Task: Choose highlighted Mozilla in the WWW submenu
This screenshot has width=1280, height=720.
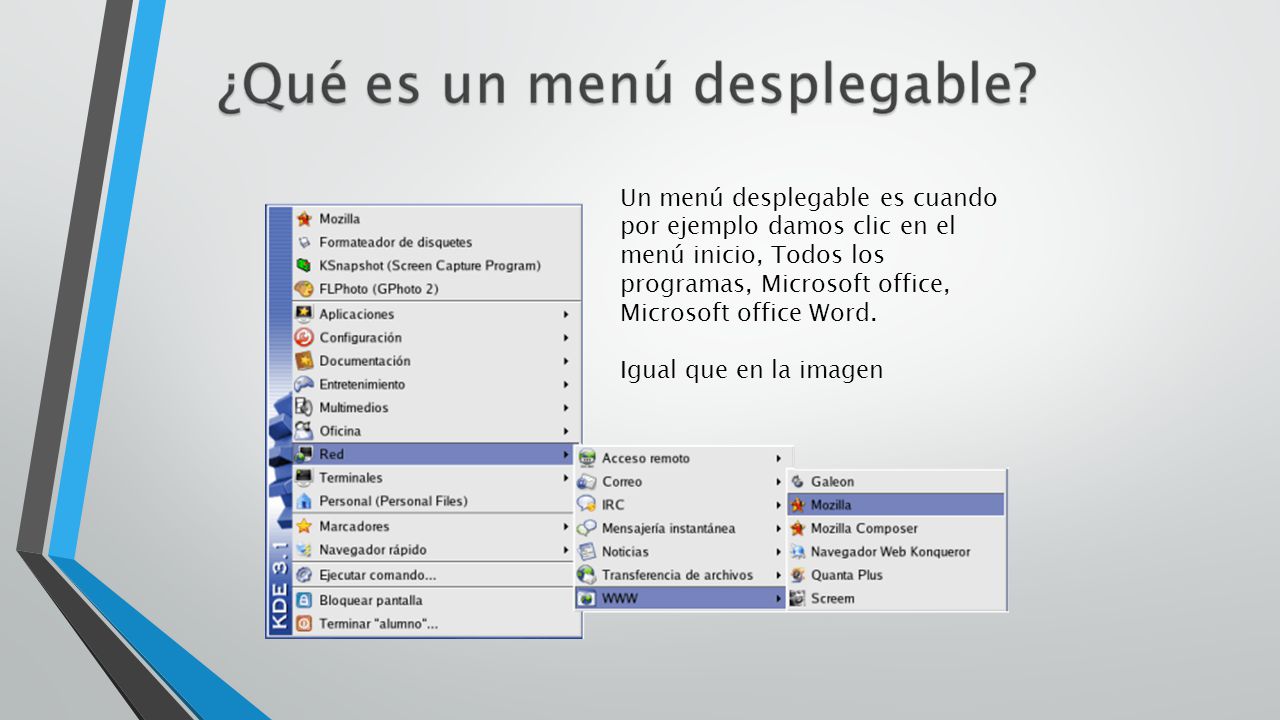Action: pos(896,505)
